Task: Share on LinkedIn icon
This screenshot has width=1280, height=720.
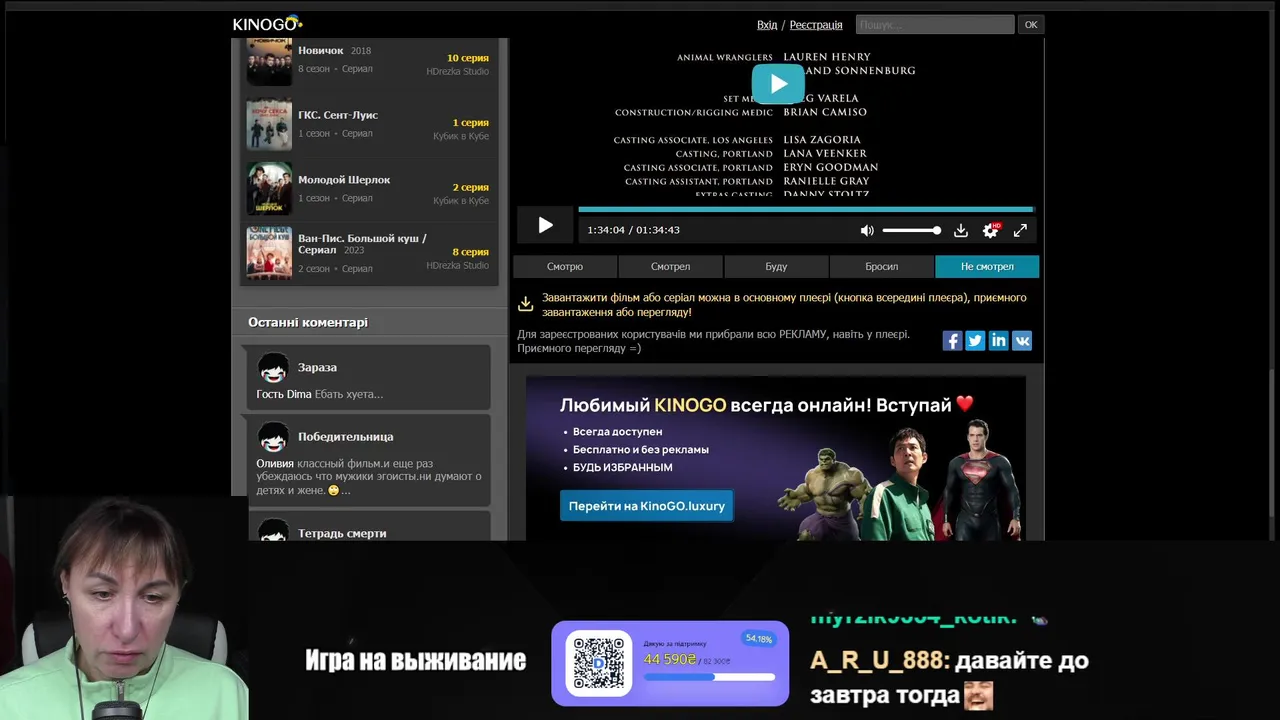Action: (x=998, y=341)
